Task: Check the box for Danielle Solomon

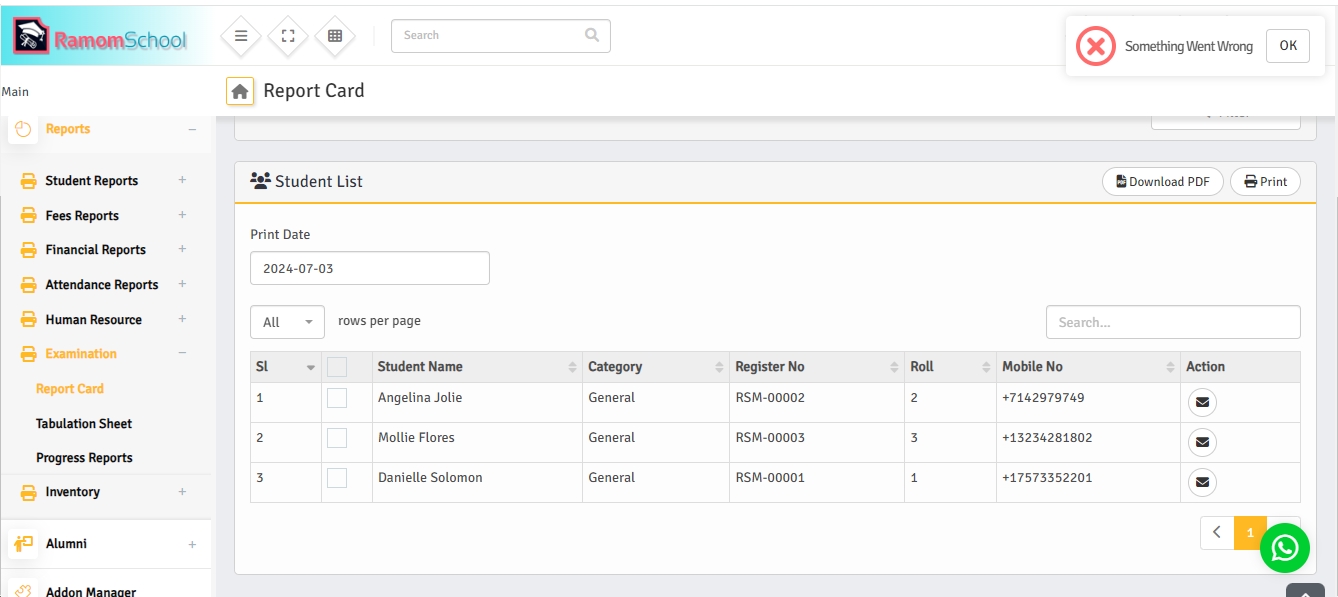Action: [337, 478]
